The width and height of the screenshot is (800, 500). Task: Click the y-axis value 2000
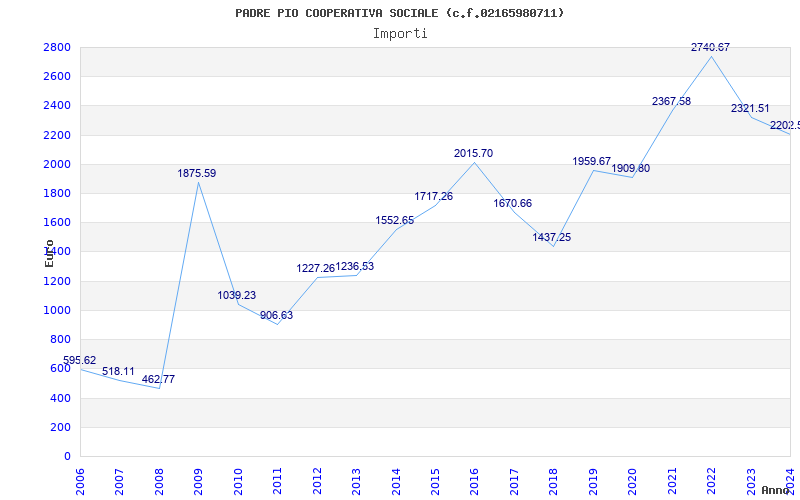pos(57,164)
